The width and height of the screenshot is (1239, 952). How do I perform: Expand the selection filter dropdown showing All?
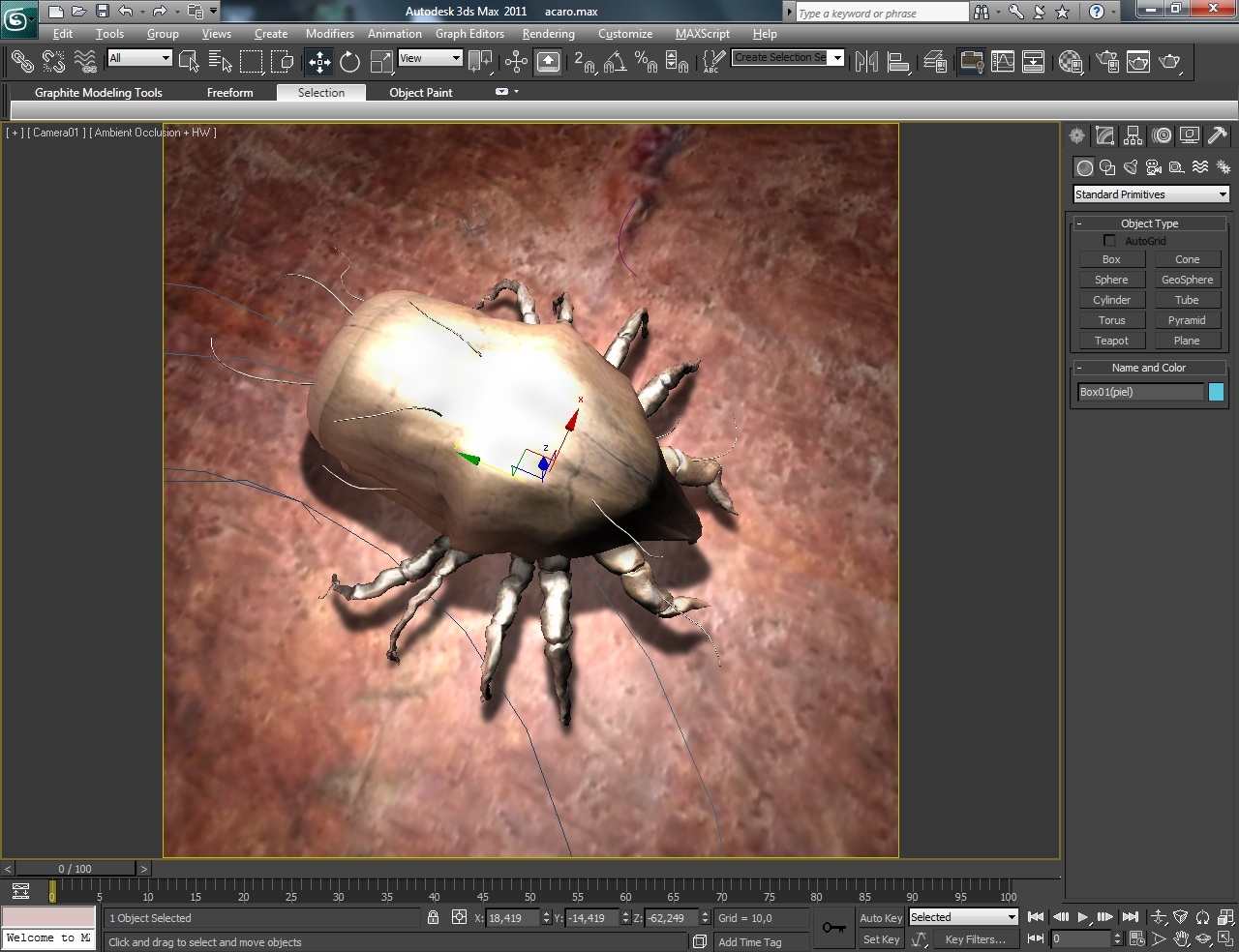(x=138, y=58)
